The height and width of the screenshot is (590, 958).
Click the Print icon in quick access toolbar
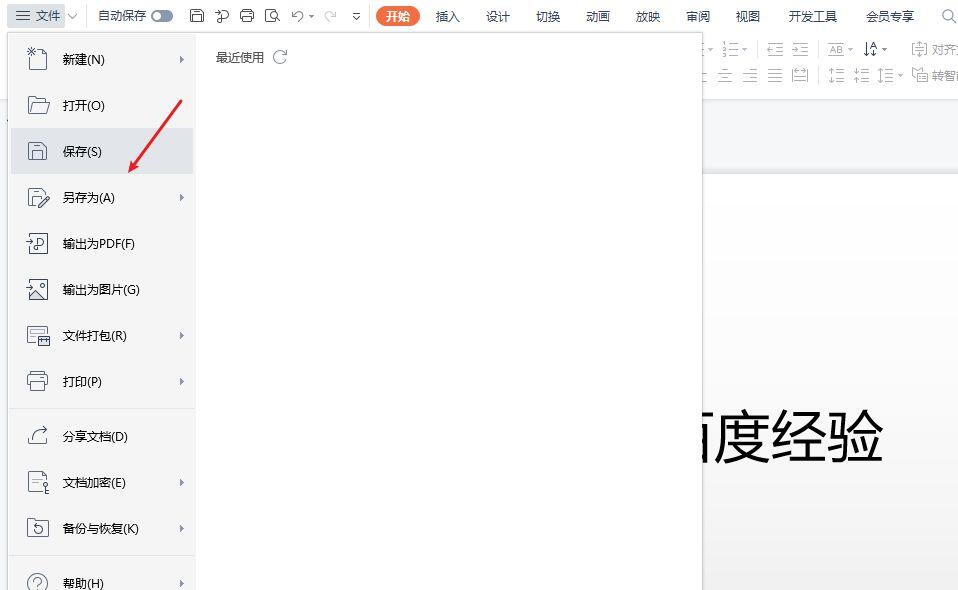click(x=247, y=16)
